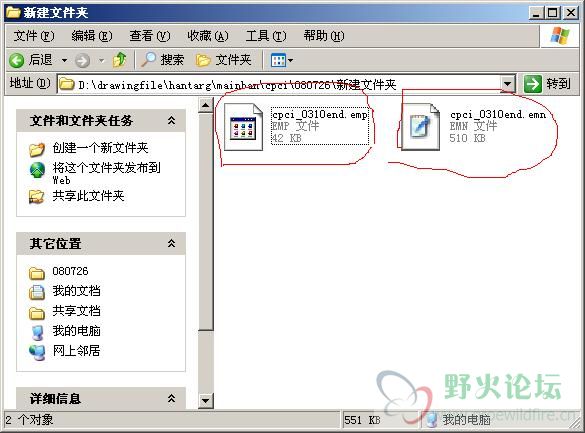Viewport: 585px width, 433px height.
Task: Open the File (文件) menu
Action: pyautogui.click(x=34, y=36)
